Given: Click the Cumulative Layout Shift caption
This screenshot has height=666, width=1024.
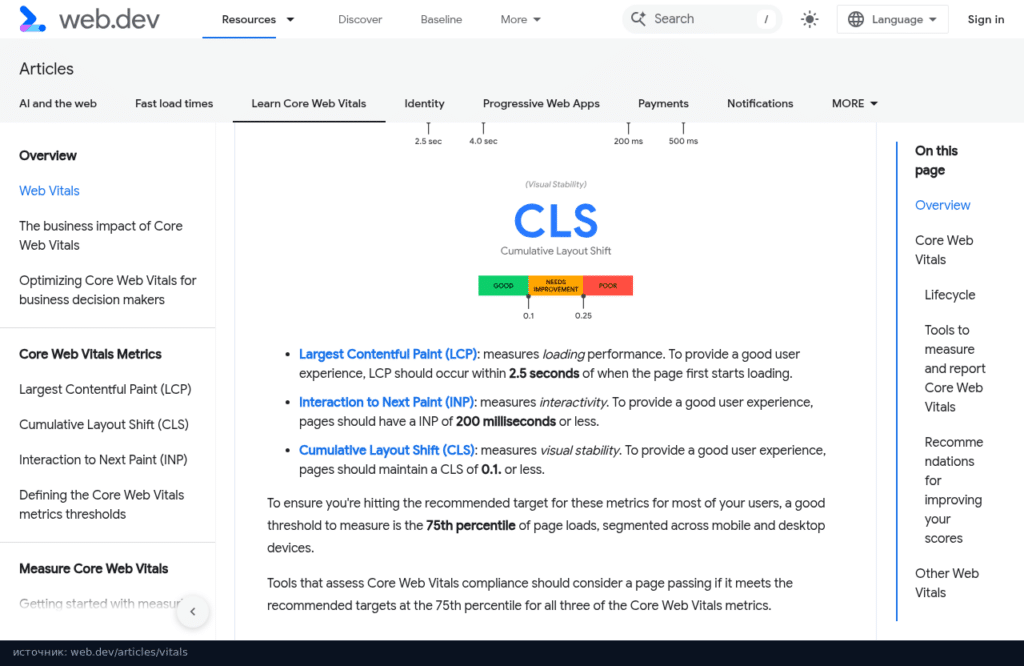Looking at the screenshot, I should 556,251.
